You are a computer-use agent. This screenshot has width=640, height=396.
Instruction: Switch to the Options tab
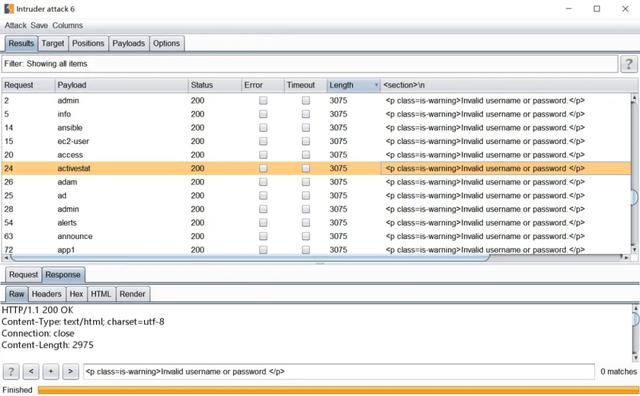tap(167, 43)
